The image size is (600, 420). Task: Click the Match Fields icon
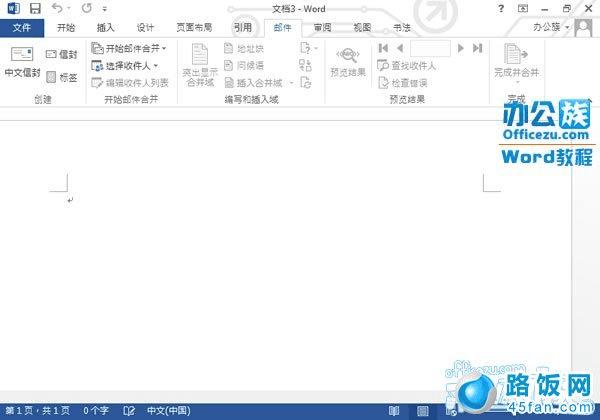[x=305, y=65]
